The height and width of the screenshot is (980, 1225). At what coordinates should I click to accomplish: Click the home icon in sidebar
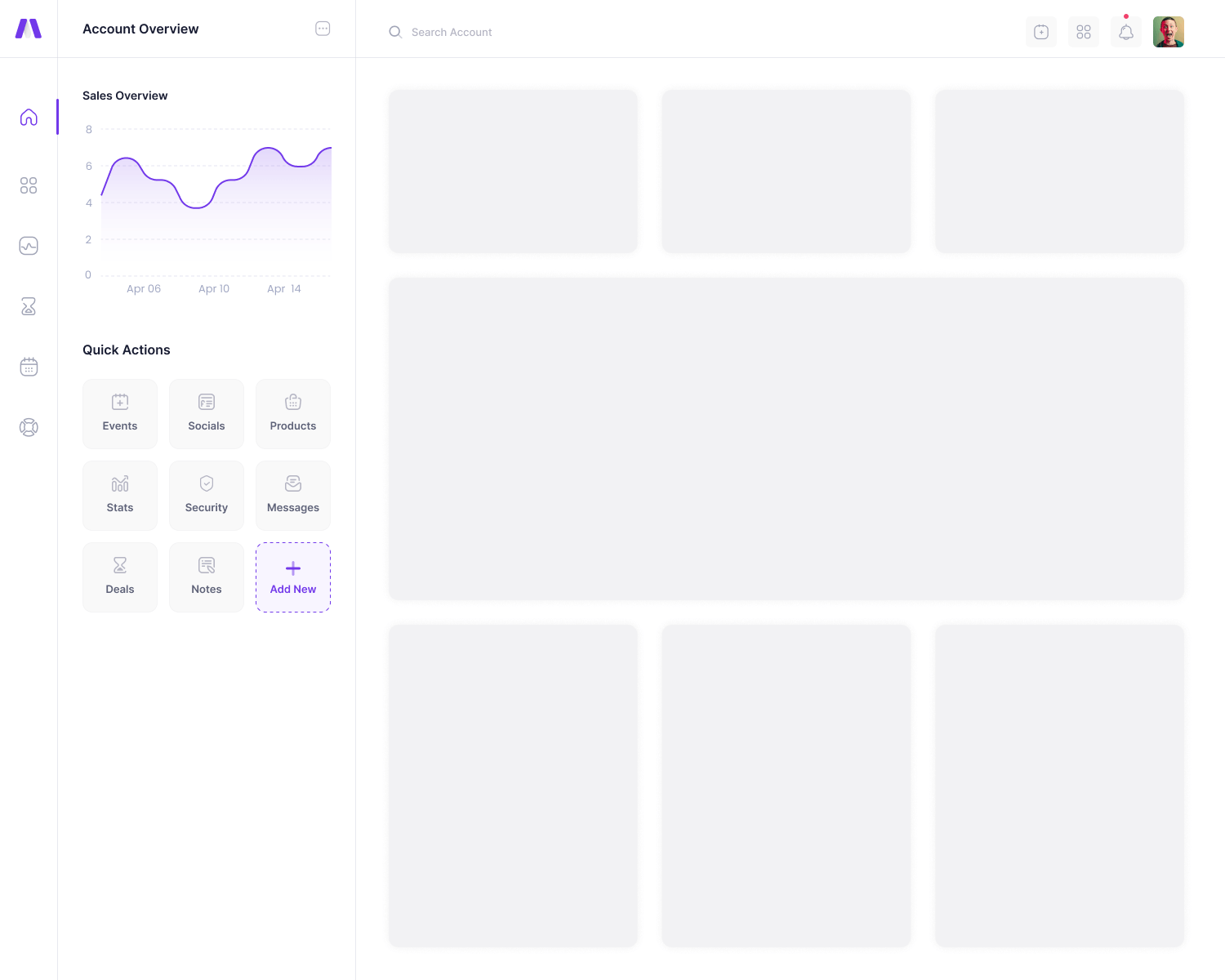(x=29, y=118)
